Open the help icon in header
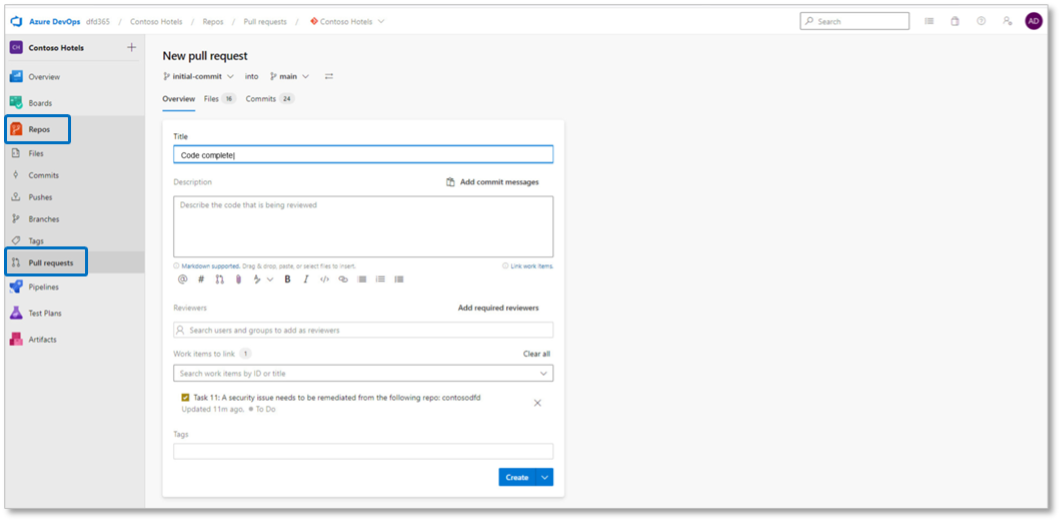Viewport: 1064px width, 525px height. [980, 21]
